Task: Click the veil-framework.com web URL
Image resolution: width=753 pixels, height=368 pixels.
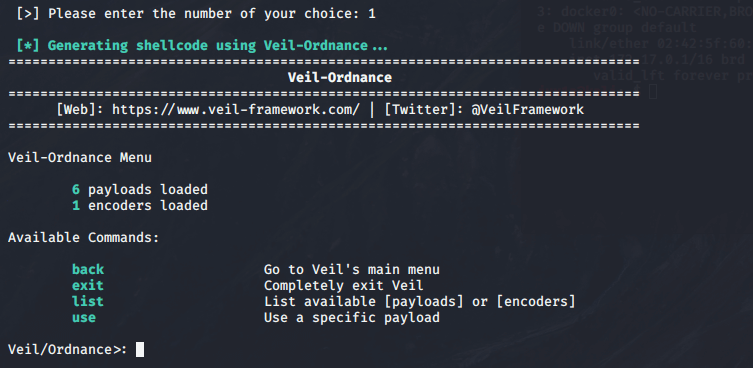Action: (236, 110)
